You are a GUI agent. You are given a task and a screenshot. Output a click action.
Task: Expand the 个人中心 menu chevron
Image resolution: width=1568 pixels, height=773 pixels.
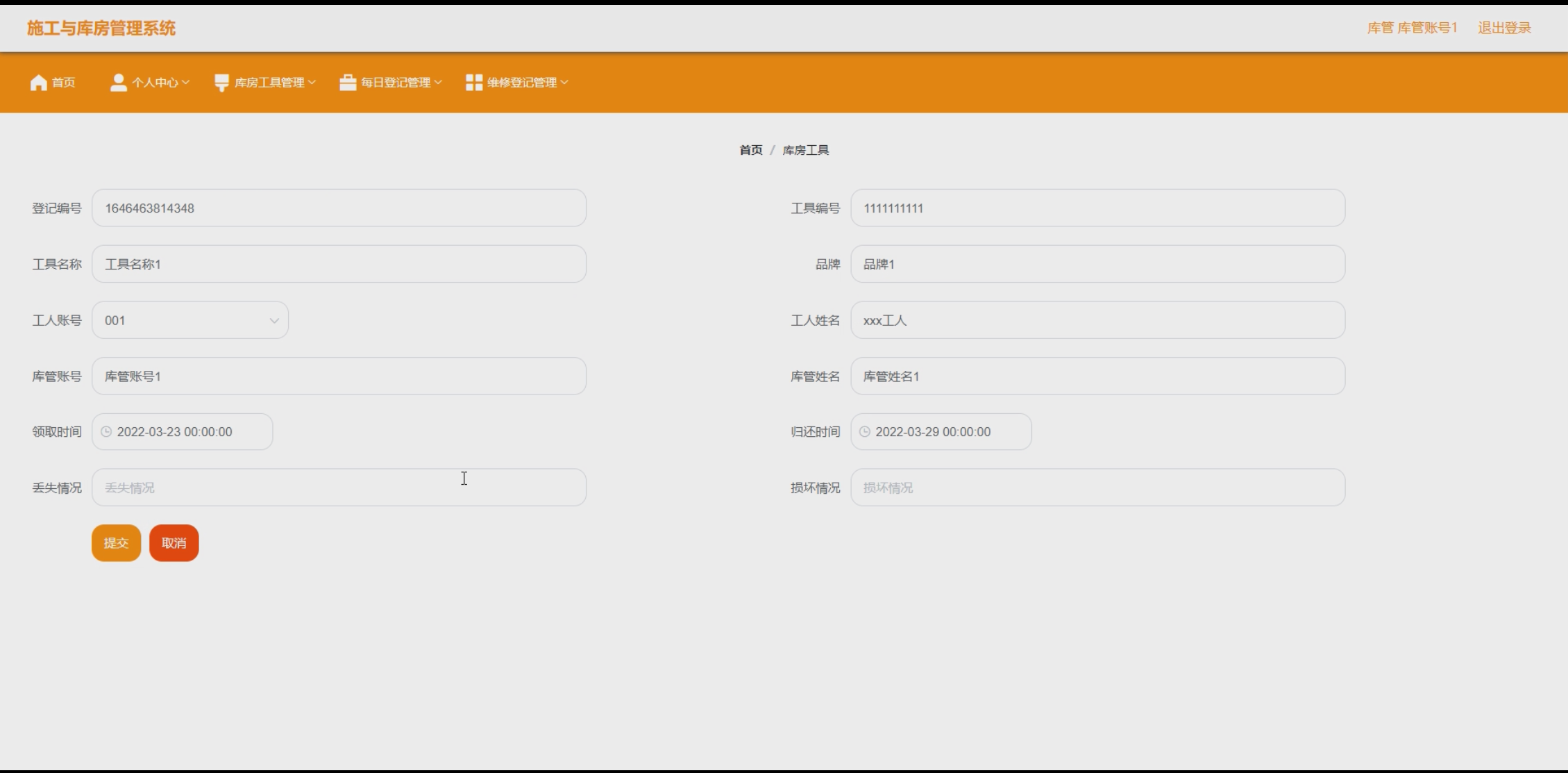click(186, 83)
